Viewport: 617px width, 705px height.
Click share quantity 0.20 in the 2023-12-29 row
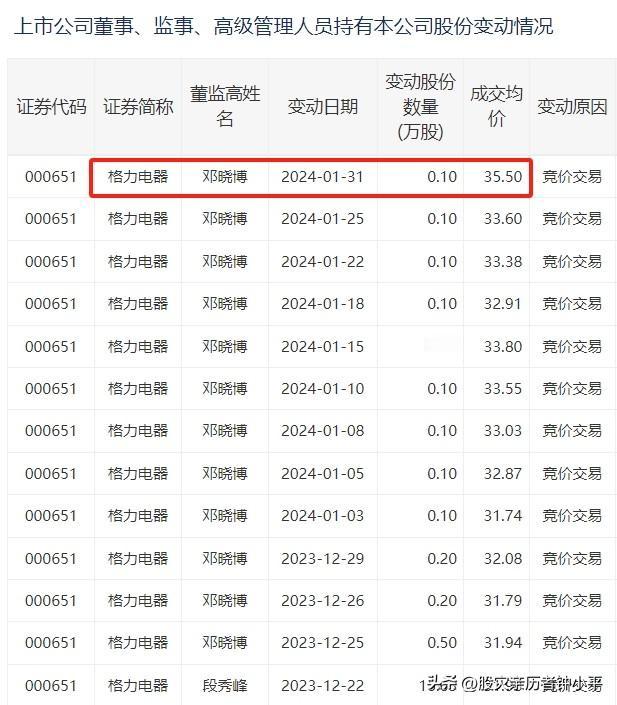point(442,558)
